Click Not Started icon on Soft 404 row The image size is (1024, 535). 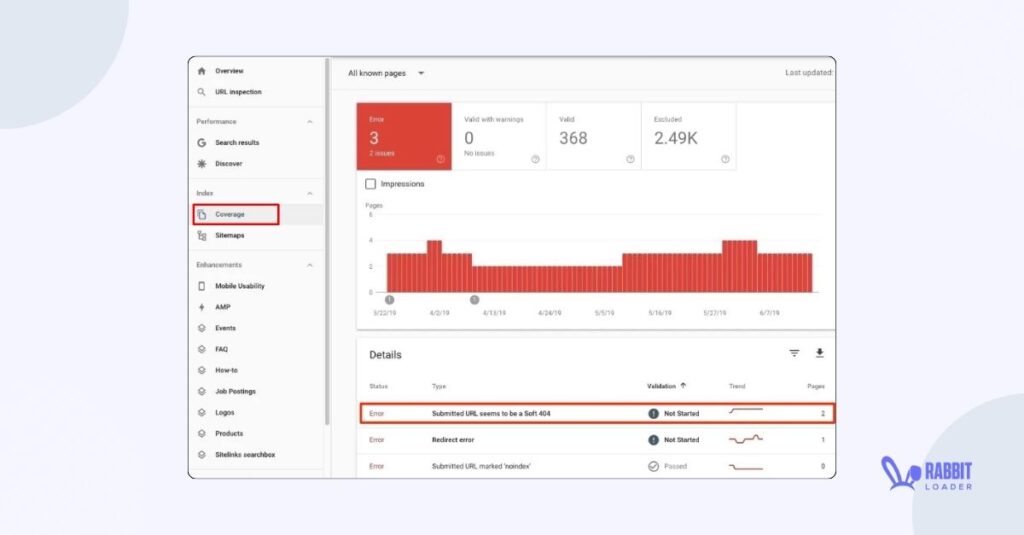653,413
